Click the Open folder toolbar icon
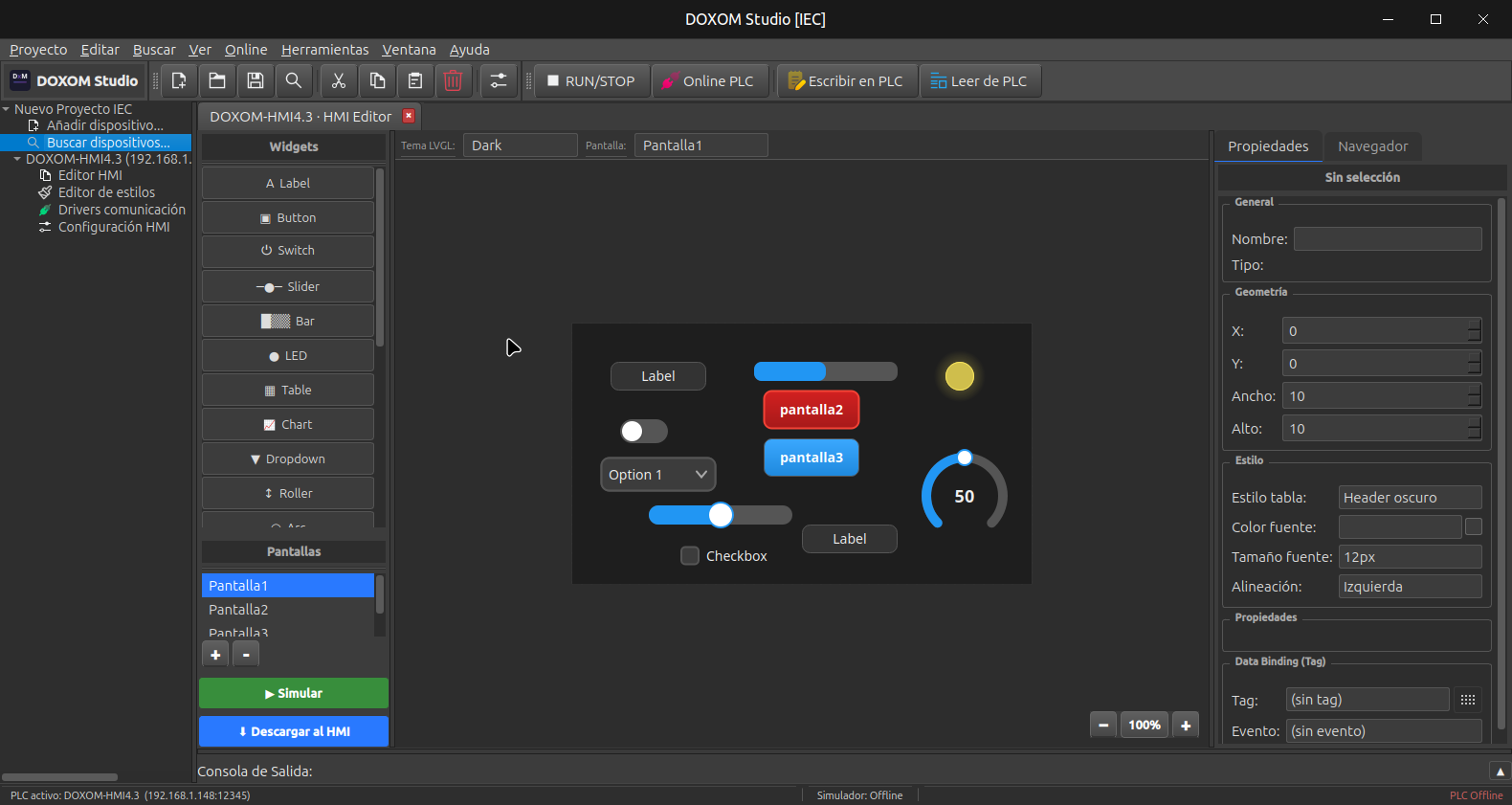The image size is (1512, 805). pyautogui.click(x=217, y=81)
